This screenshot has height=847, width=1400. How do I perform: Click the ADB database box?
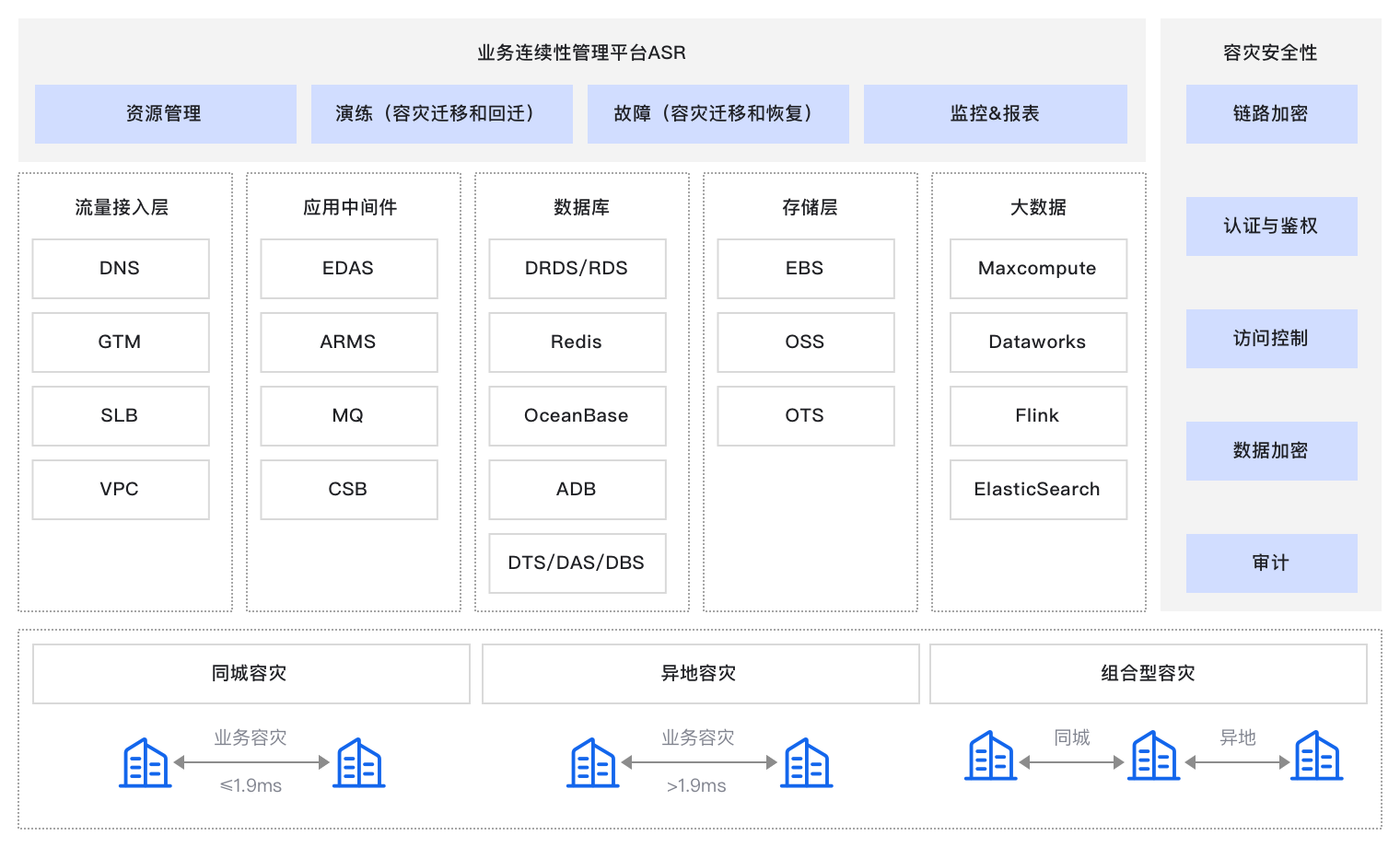(x=577, y=490)
